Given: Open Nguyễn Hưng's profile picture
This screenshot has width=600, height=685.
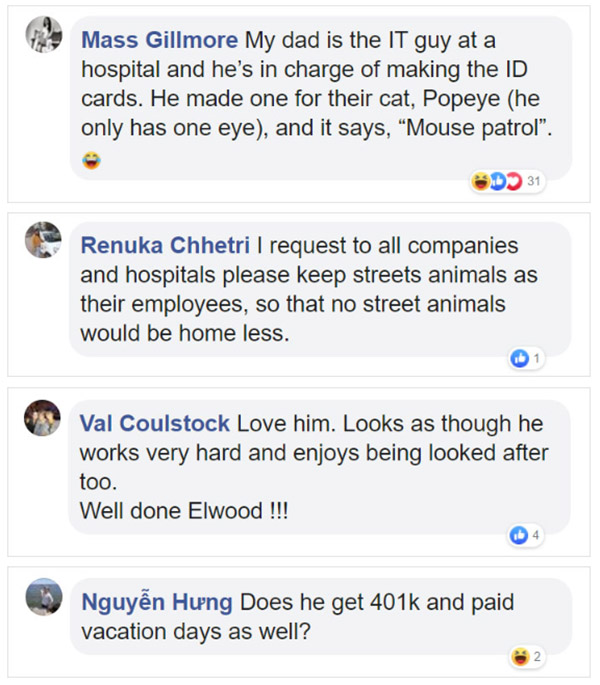Looking at the screenshot, I should [43, 597].
